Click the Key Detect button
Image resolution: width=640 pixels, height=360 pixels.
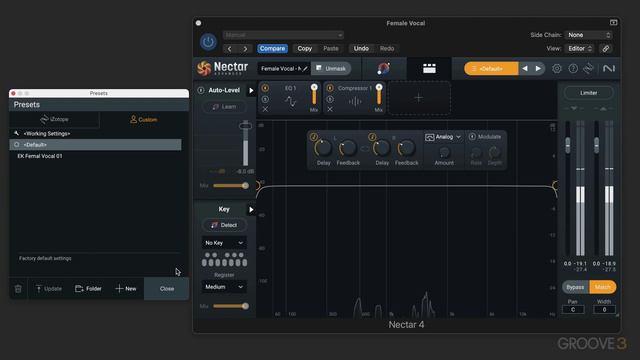pyautogui.click(x=224, y=225)
